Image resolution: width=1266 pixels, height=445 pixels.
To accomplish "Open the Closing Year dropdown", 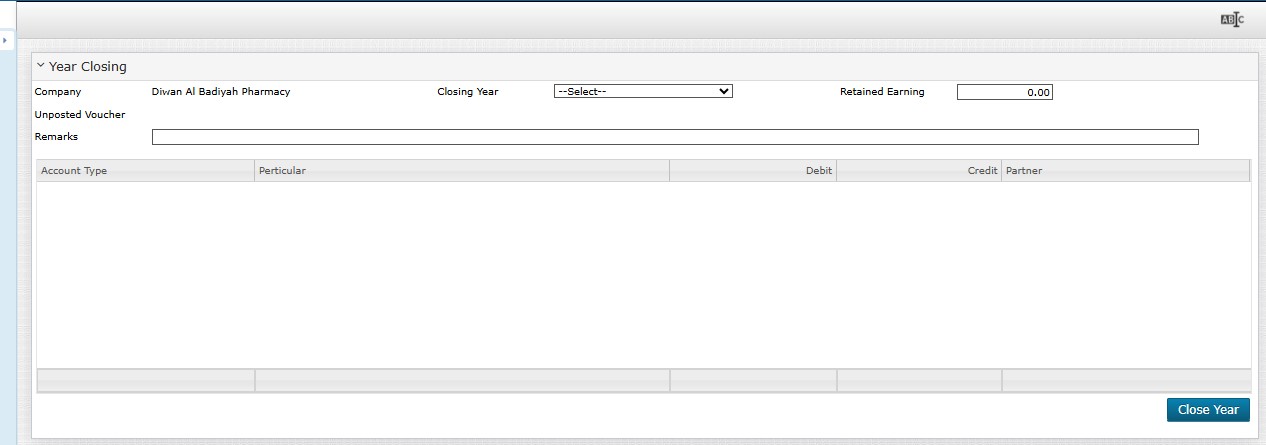I will coord(643,91).
